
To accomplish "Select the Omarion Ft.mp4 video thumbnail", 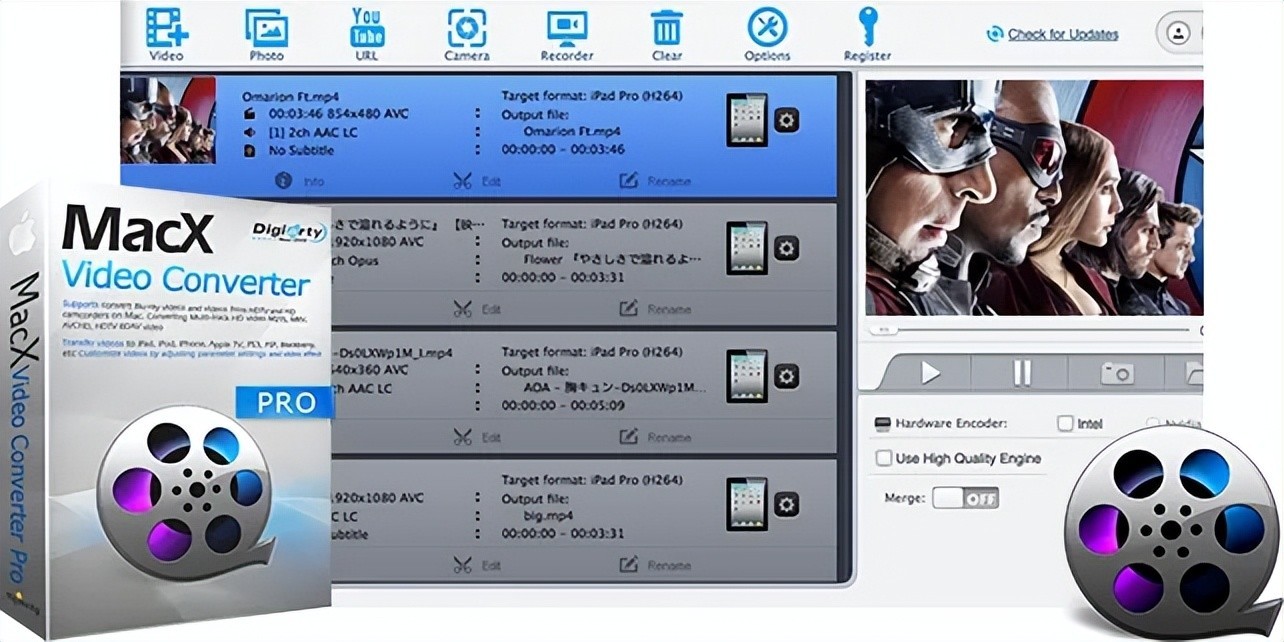I will coord(168,119).
